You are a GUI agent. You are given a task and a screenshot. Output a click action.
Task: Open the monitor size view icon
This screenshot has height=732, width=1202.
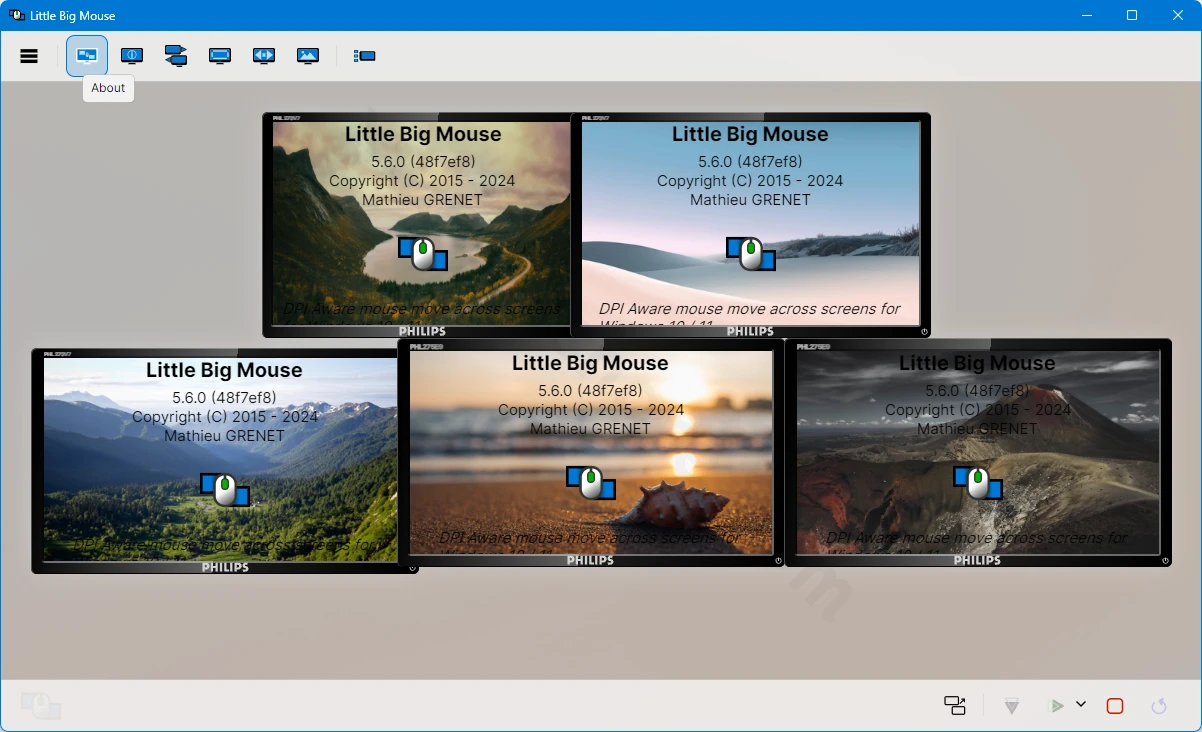(220, 56)
